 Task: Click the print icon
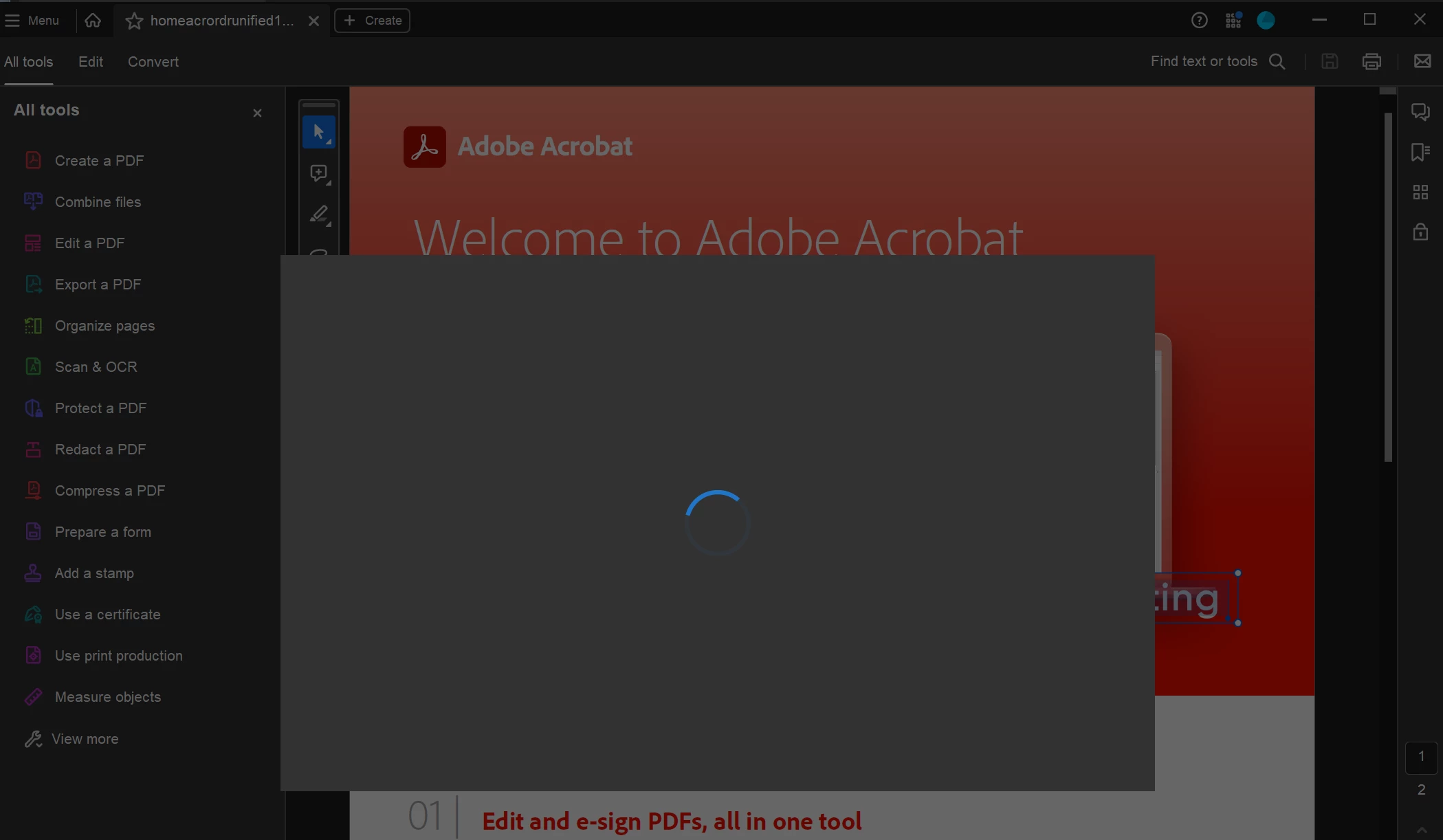coord(1372,61)
